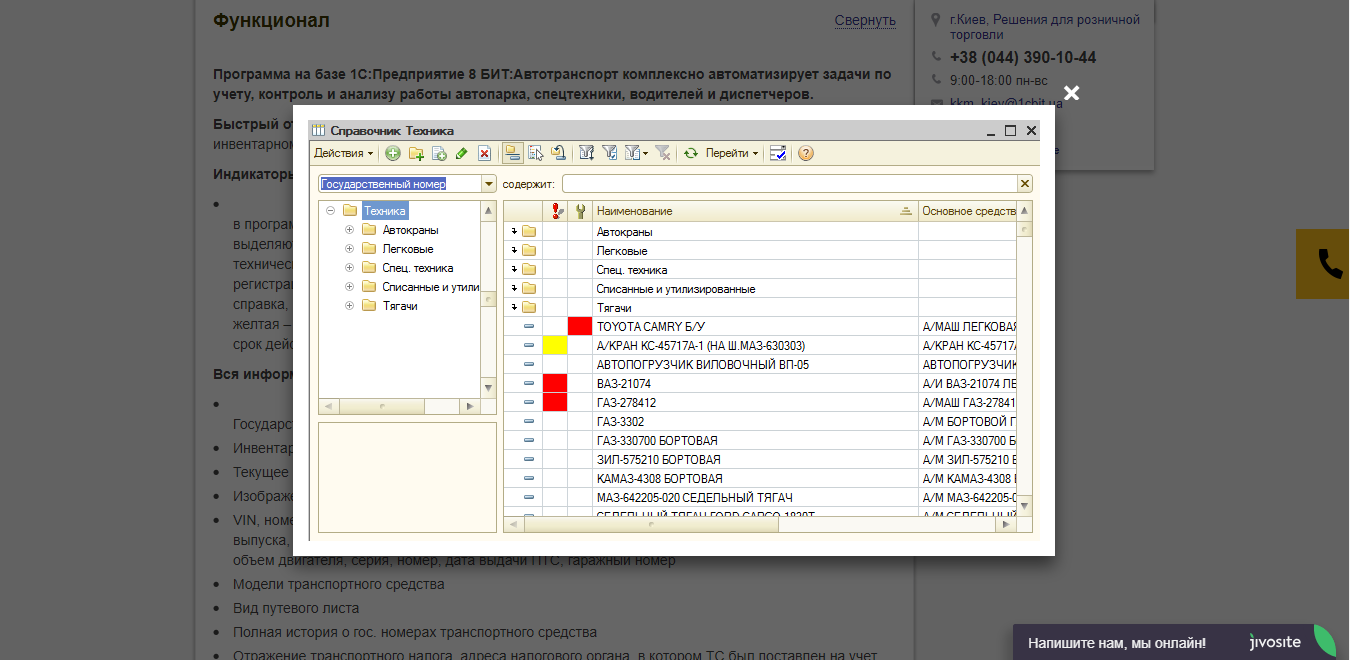Image resolution: width=1350 pixels, height=660 pixels.
Task: Open the Перейти menu
Action: click(731, 153)
